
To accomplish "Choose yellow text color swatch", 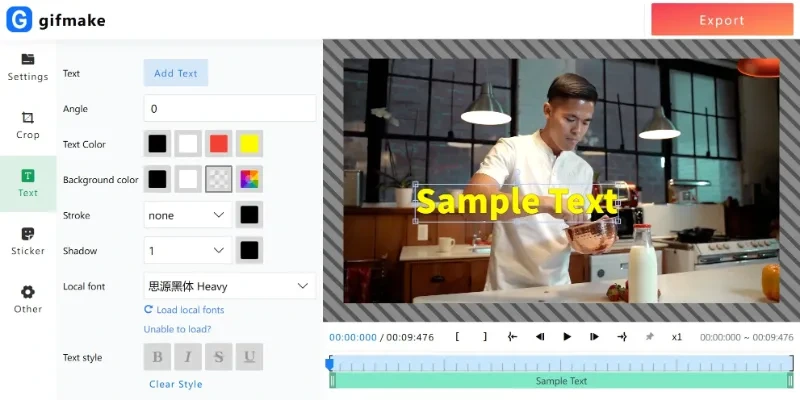I will click(249, 144).
